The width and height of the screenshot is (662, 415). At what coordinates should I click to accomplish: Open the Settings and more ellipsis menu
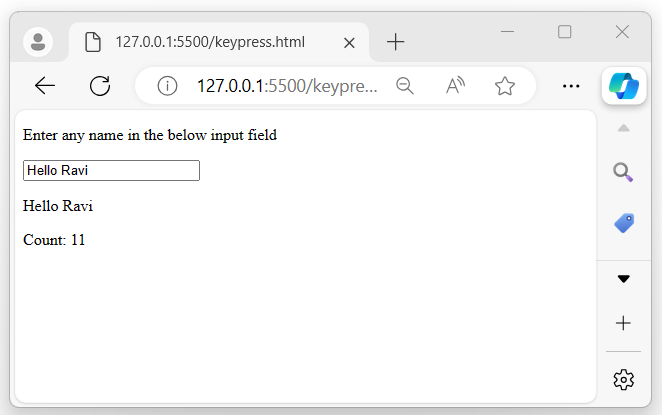[x=572, y=86]
